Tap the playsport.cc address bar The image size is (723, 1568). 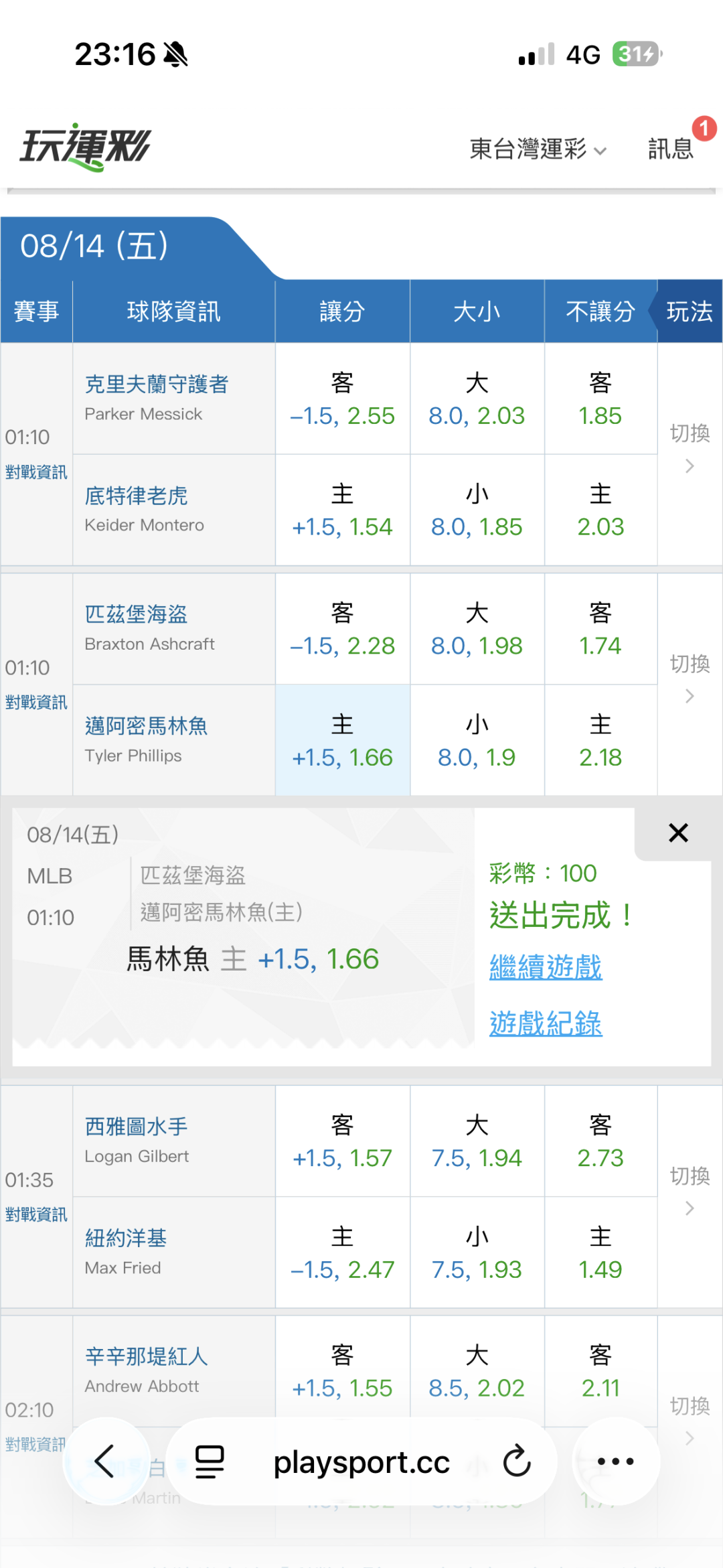pyautogui.click(x=361, y=1462)
